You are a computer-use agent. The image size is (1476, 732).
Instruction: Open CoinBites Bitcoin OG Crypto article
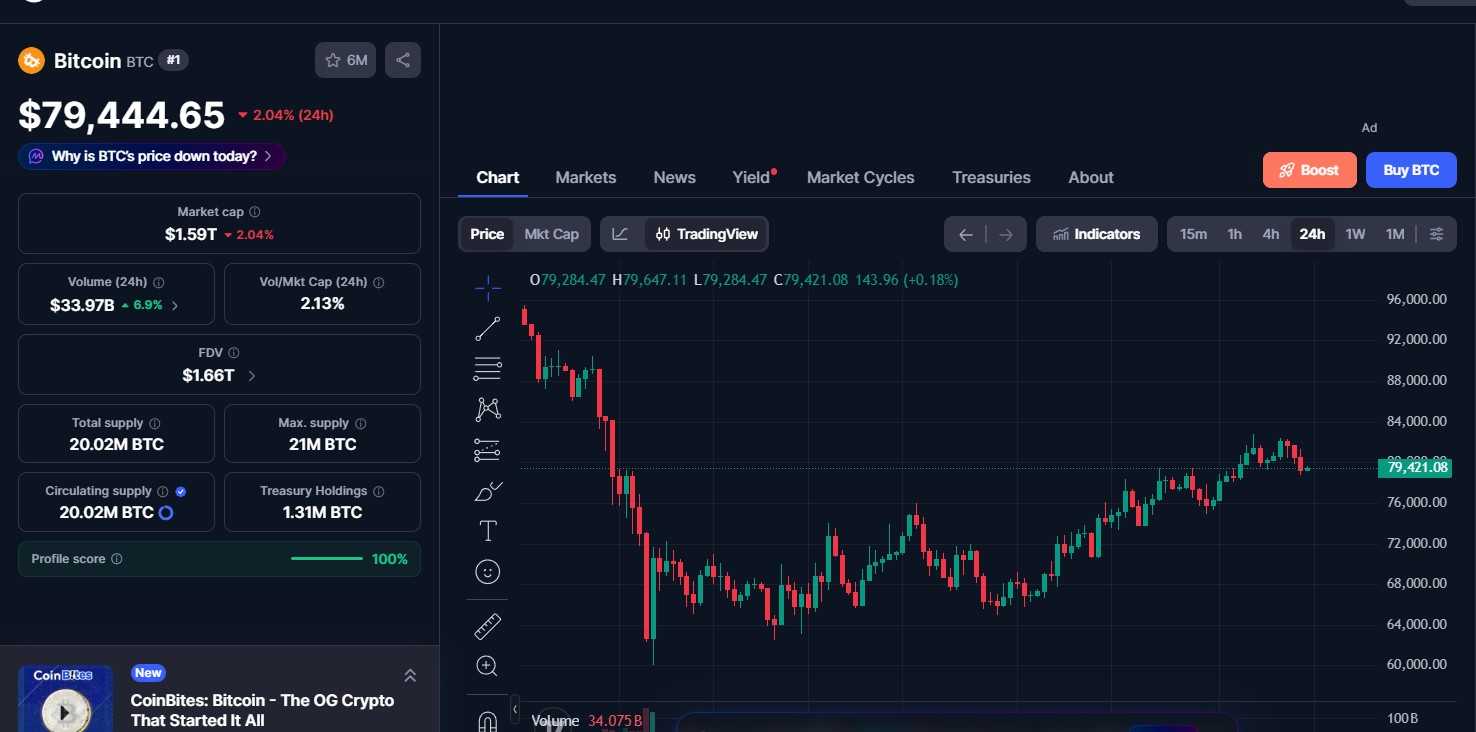[x=262, y=710]
